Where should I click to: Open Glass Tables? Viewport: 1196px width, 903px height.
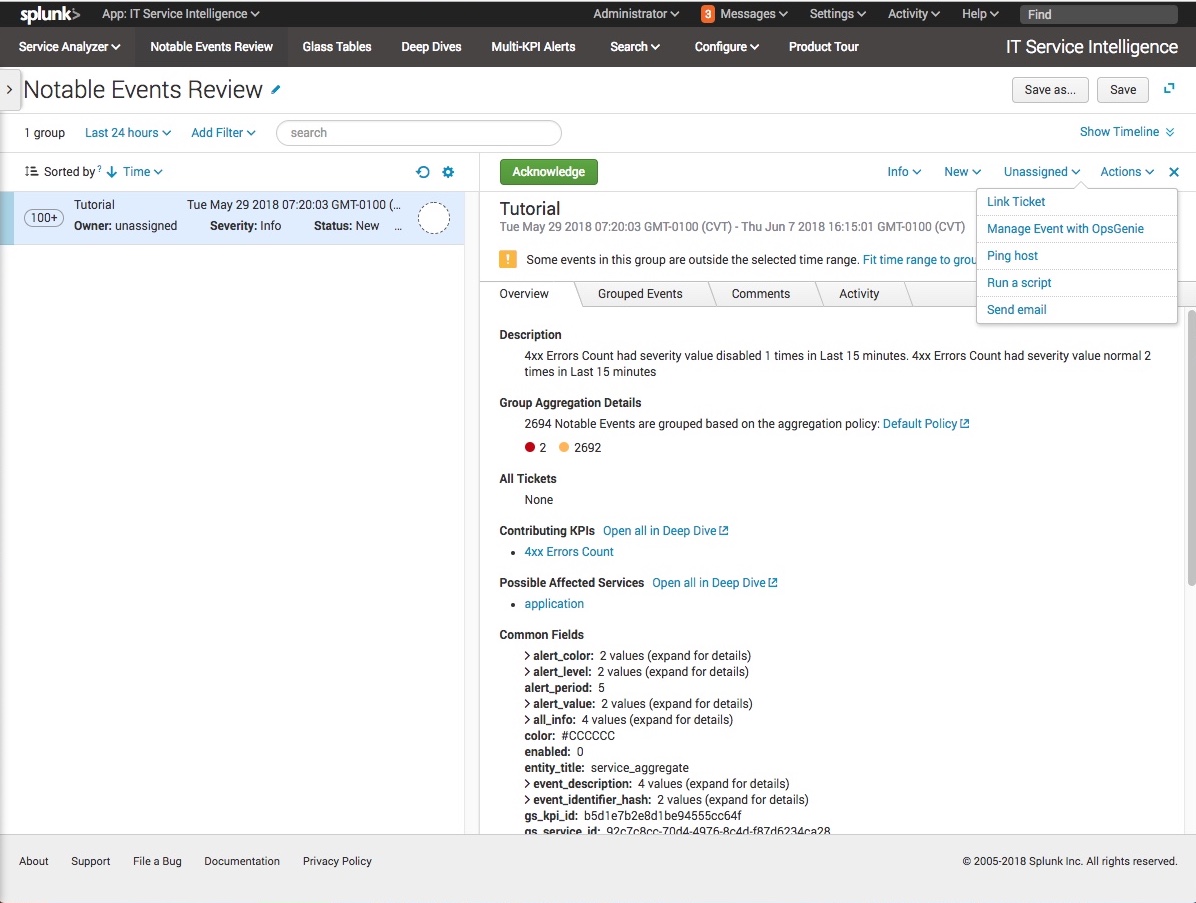click(x=336, y=47)
